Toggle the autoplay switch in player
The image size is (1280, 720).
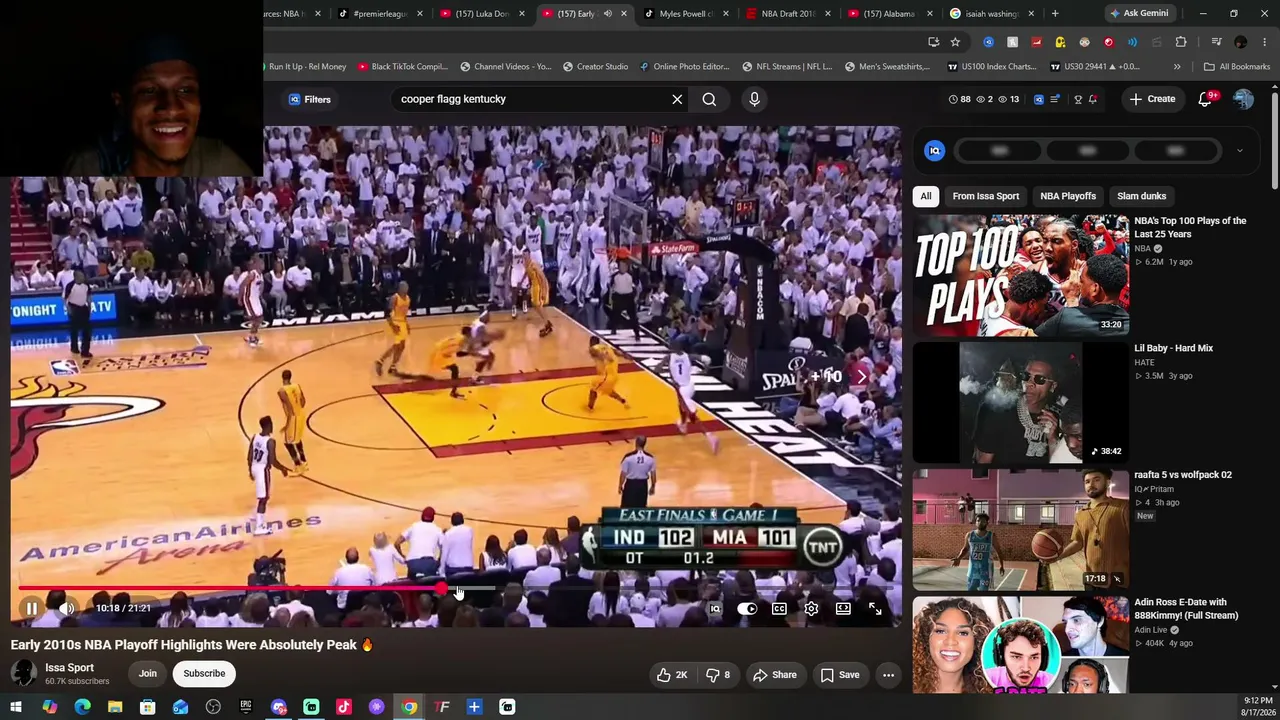point(747,608)
